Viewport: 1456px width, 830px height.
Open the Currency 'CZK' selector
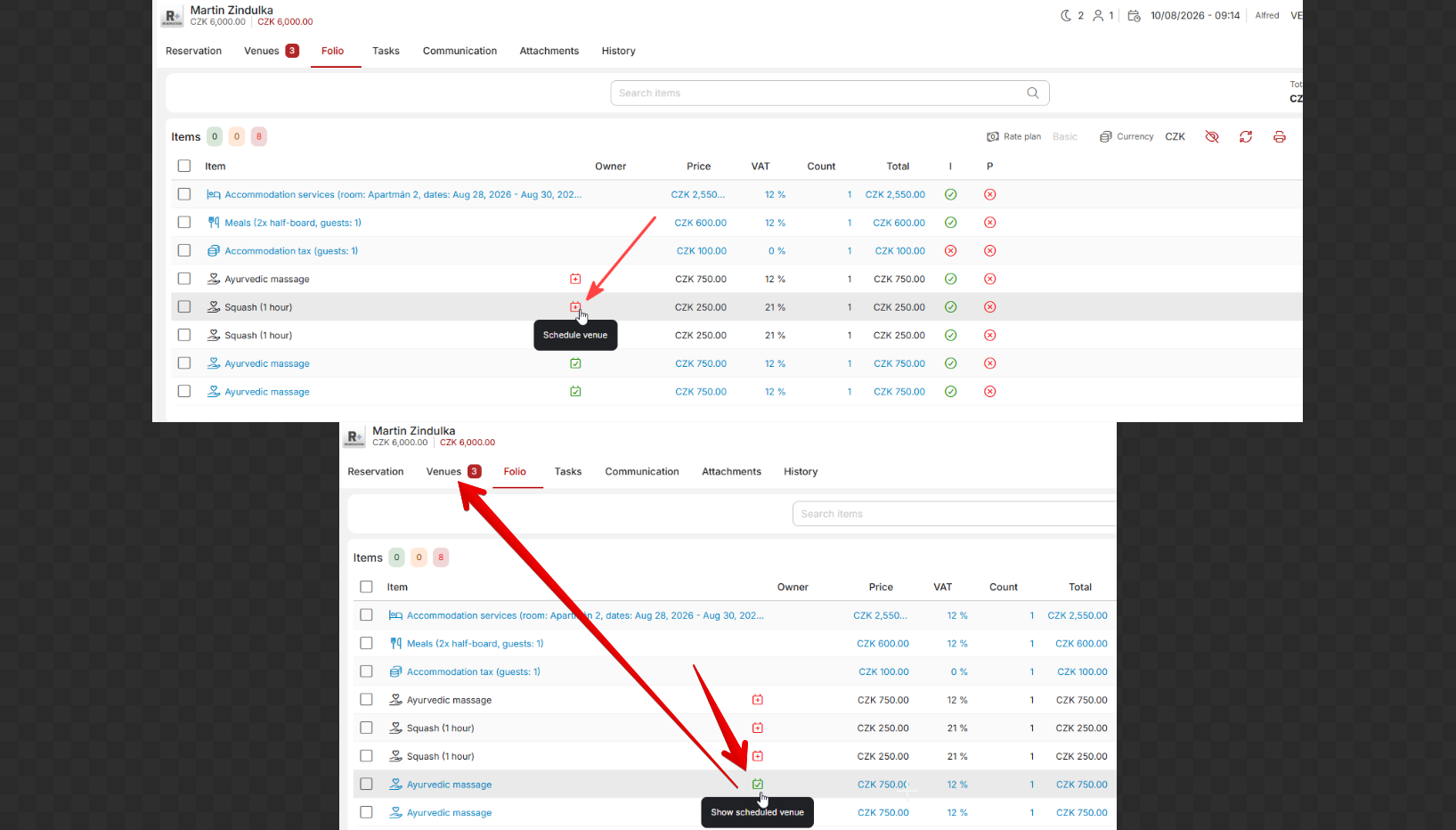(1175, 137)
